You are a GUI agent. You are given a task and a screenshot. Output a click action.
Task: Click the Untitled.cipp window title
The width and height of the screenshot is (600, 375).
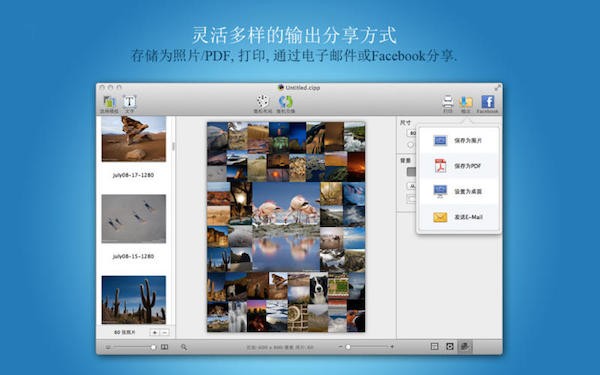[x=302, y=87]
